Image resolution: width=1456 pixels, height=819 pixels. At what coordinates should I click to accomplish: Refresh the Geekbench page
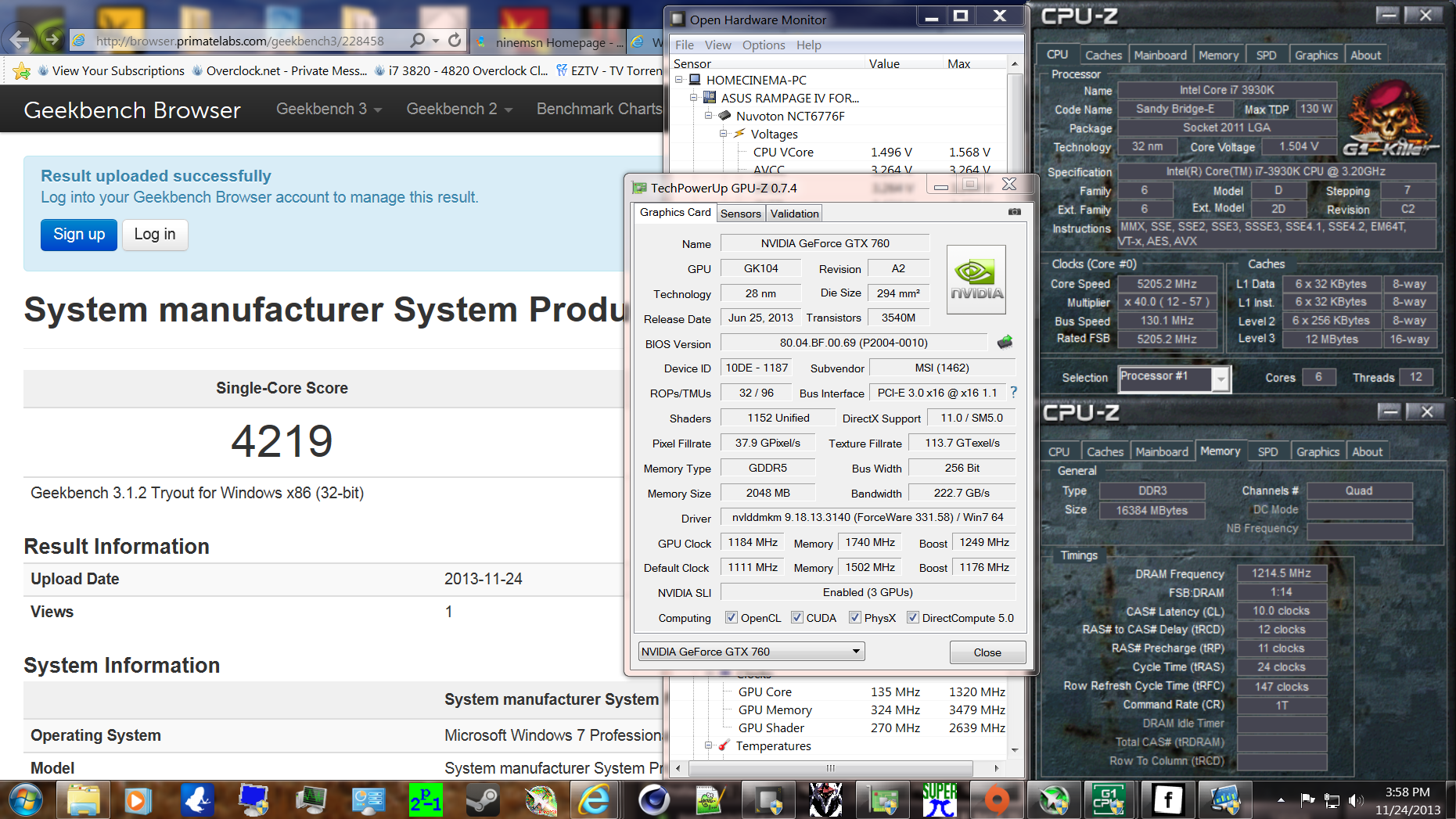click(x=455, y=40)
